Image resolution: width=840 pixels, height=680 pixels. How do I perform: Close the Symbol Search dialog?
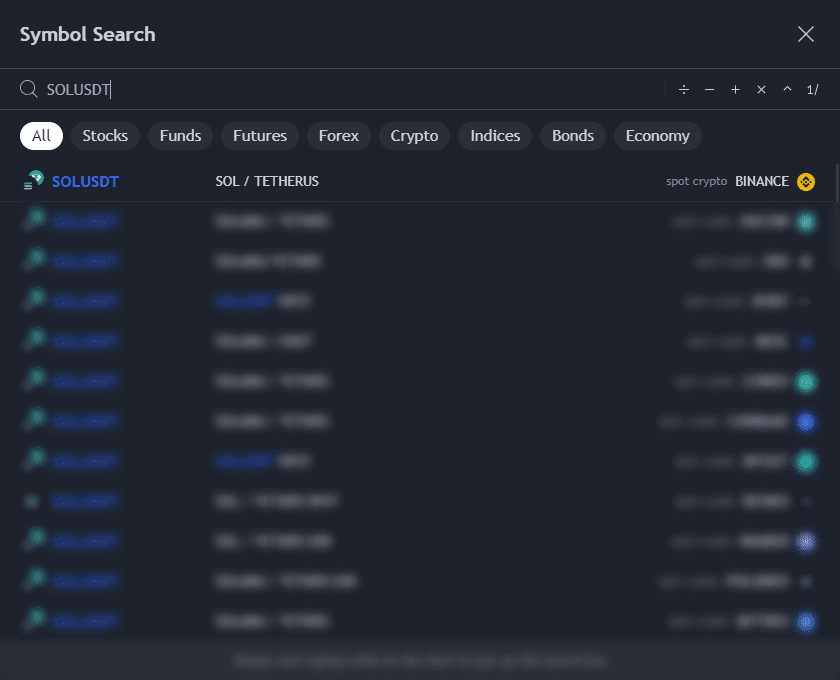click(806, 34)
